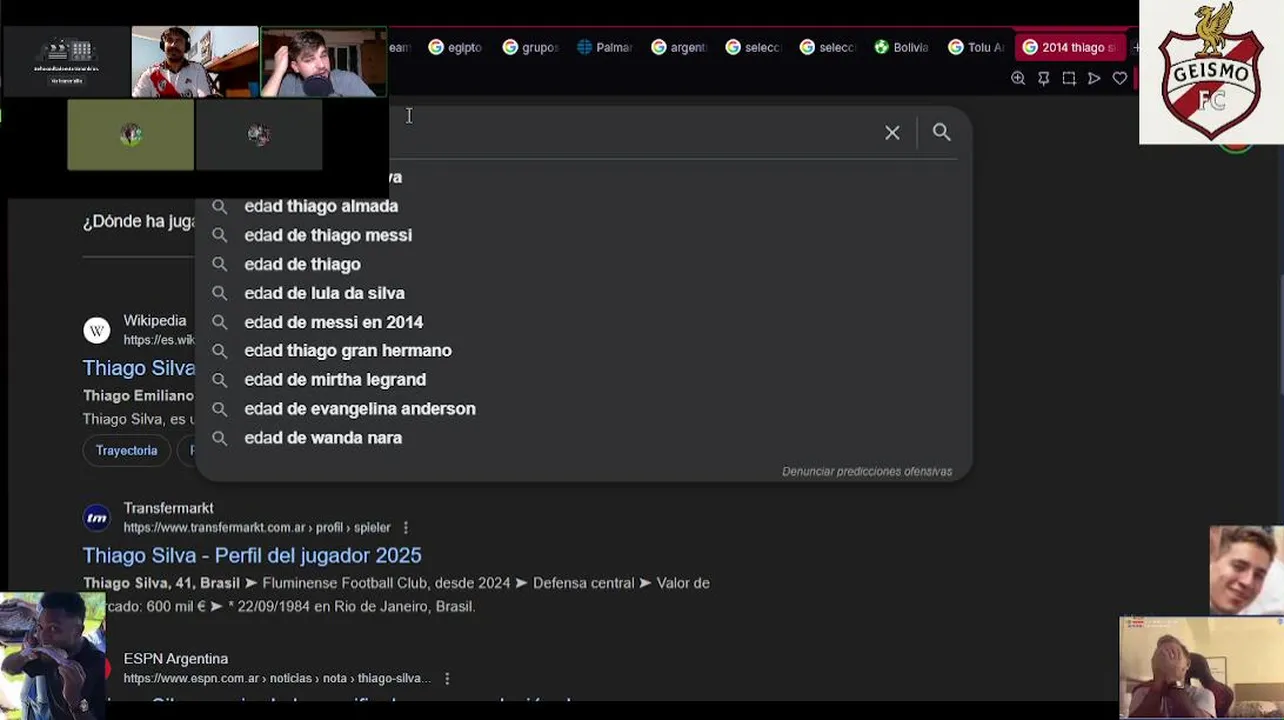Click the webcam thumbnail with hands on face
Image resolution: width=1284 pixels, height=720 pixels.
tap(1201, 667)
